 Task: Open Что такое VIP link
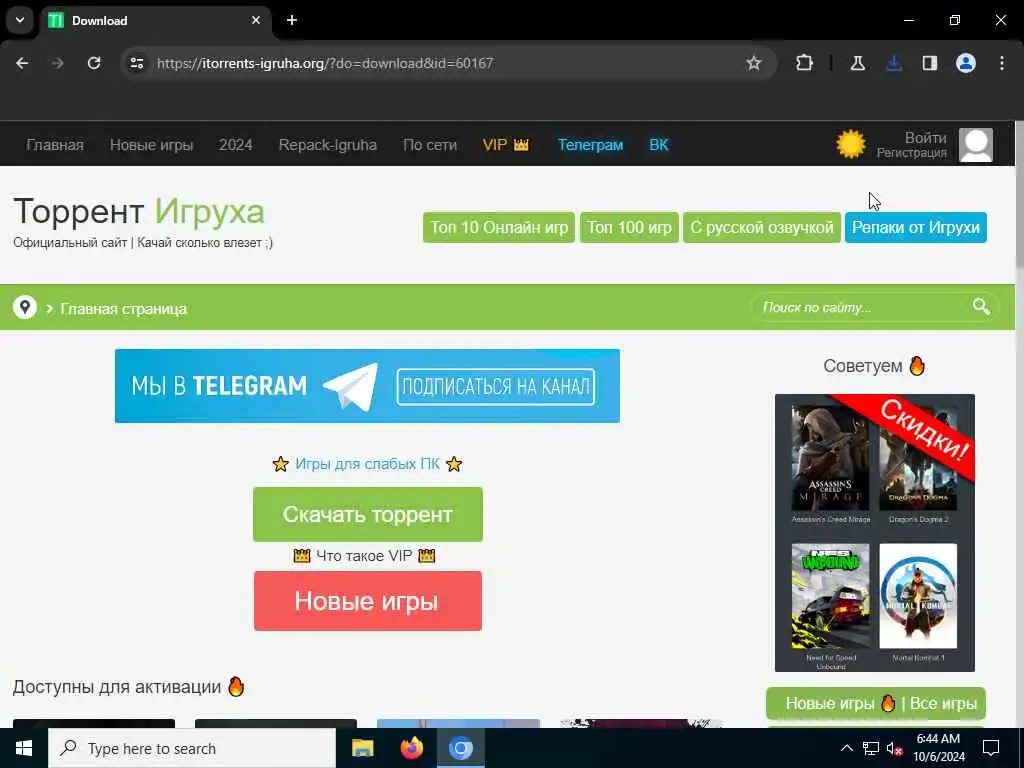pyautogui.click(x=364, y=556)
